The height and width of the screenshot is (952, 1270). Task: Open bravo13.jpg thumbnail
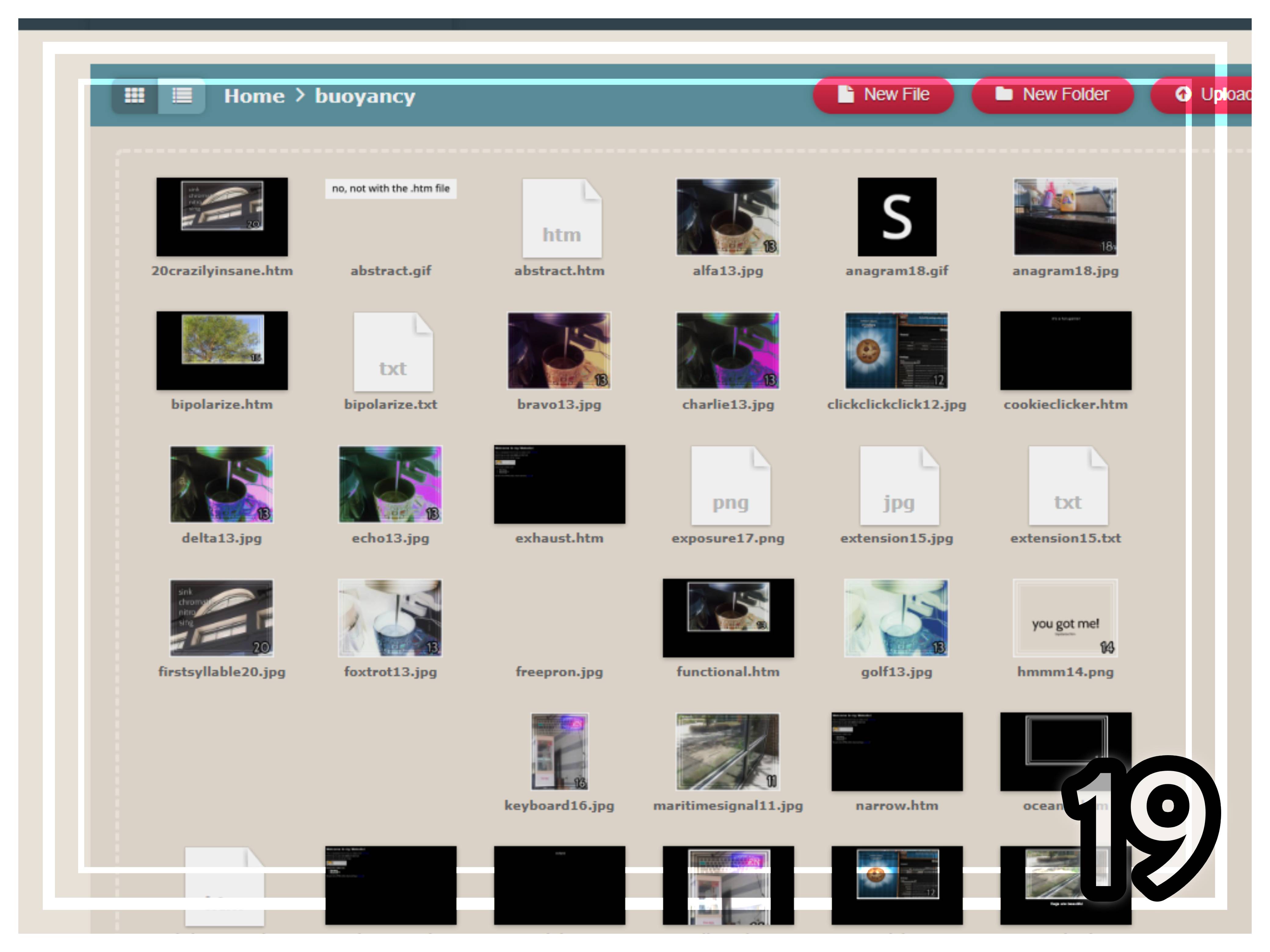click(x=559, y=351)
